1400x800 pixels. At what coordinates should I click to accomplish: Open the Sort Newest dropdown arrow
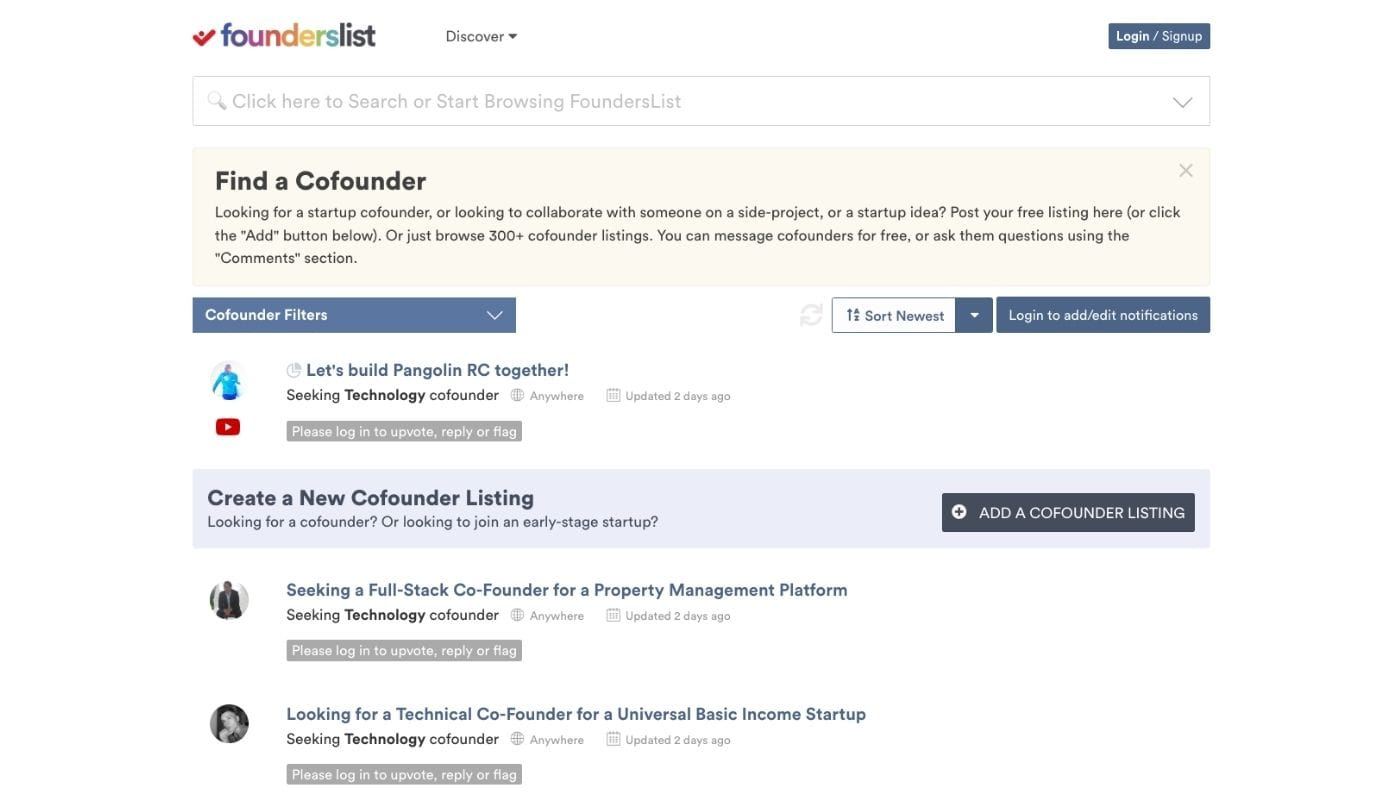tap(974, 314)
